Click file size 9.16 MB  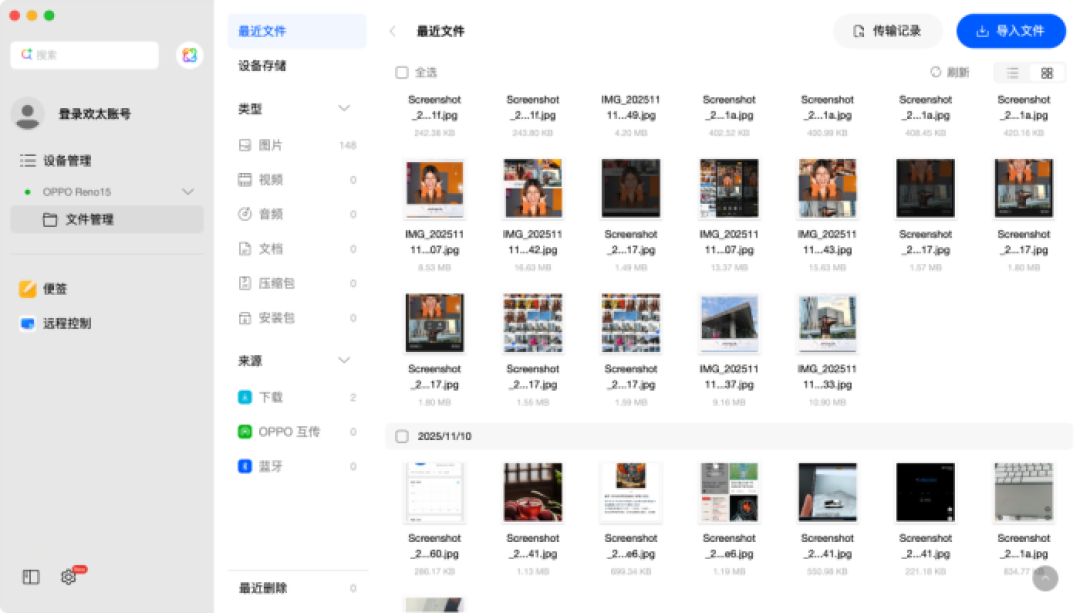tap(729, 402)
